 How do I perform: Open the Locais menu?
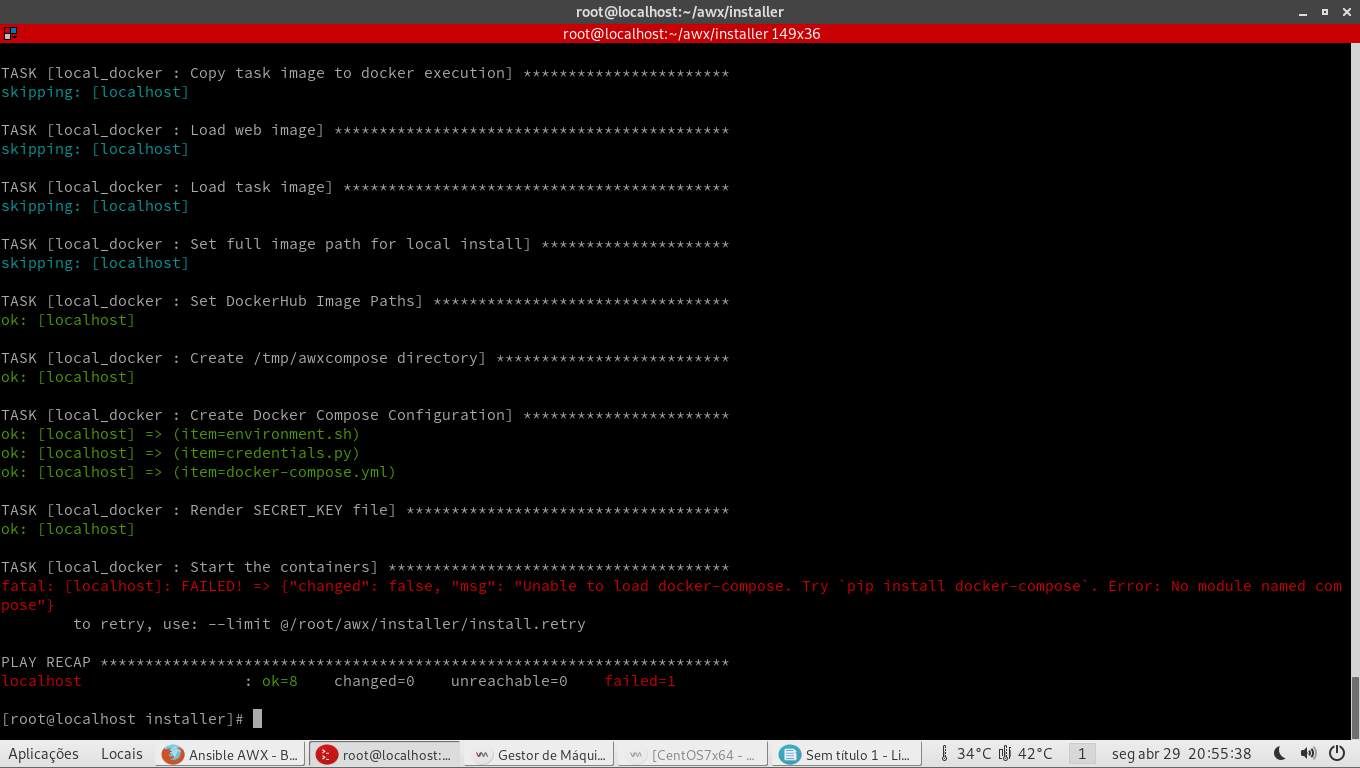click(x=122, y=754)
